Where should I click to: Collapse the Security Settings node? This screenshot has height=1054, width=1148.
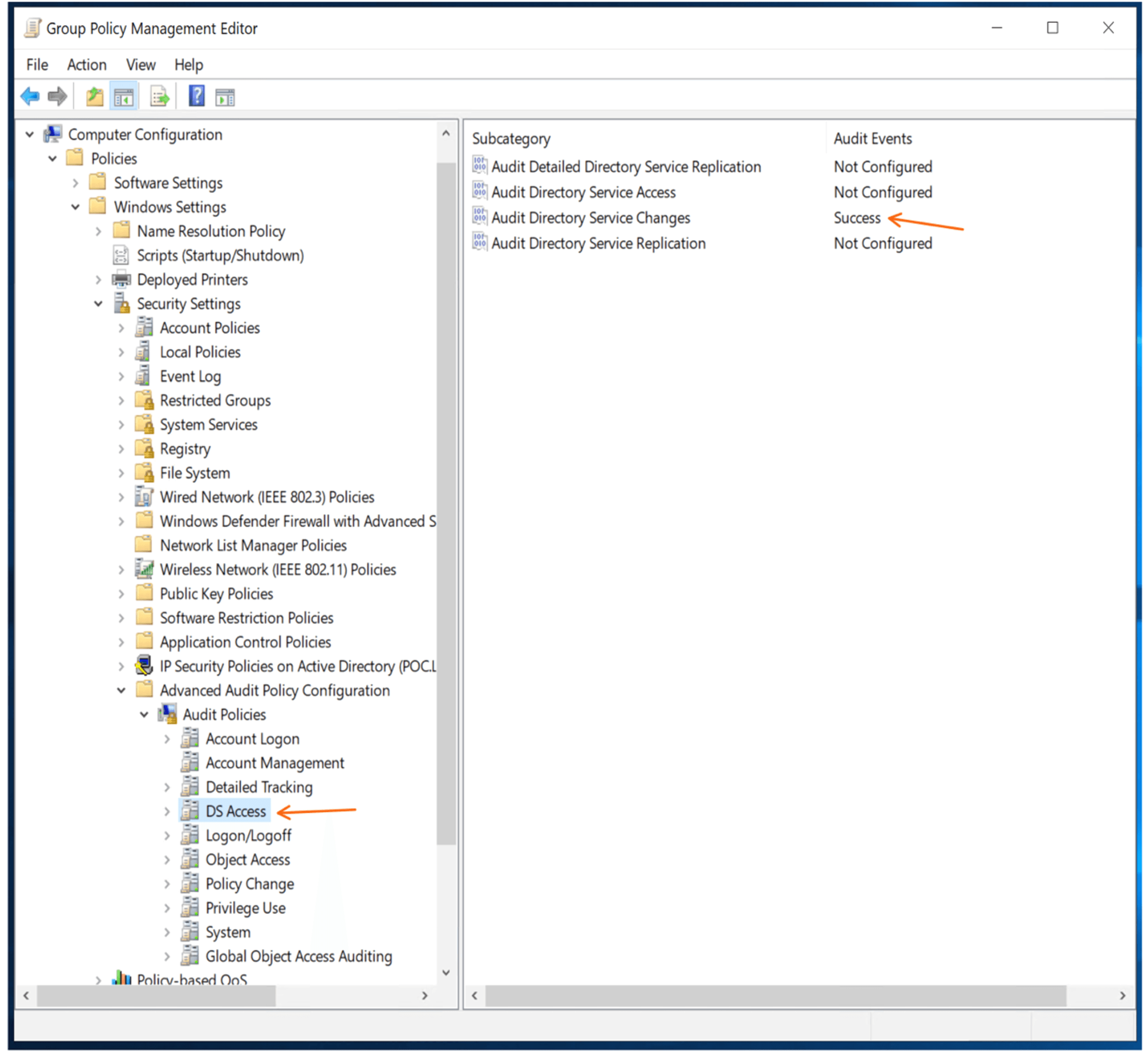click(98, 304)
